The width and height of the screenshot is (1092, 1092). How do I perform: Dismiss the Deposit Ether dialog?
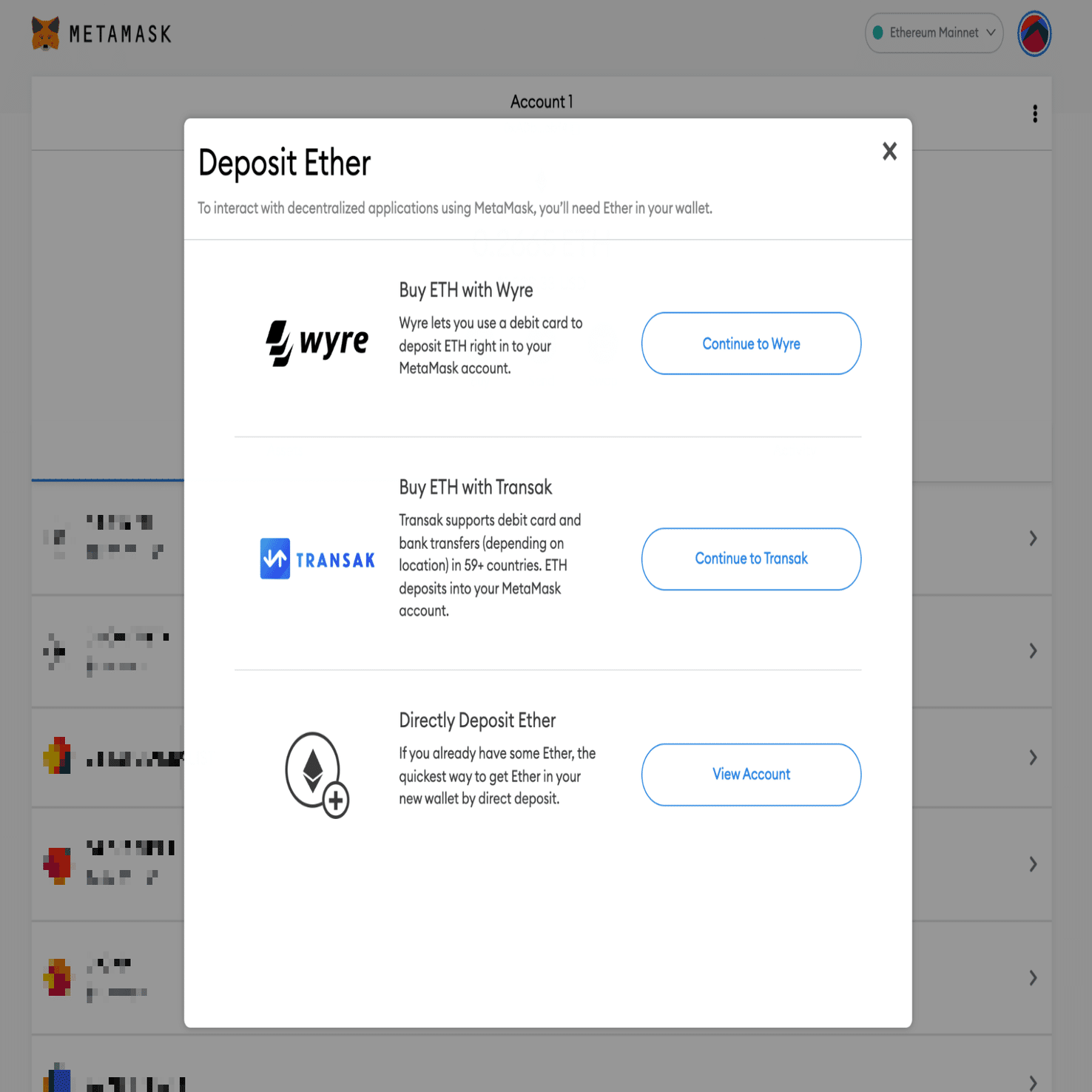pos(889,151)
